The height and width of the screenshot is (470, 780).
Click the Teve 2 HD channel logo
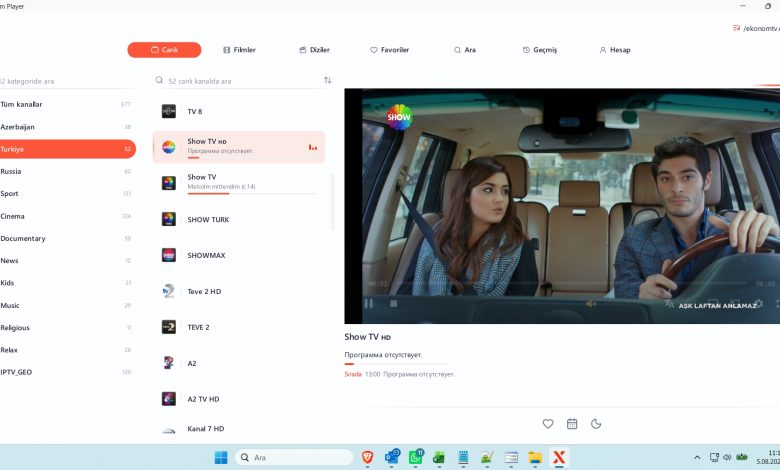pos(169,291)
